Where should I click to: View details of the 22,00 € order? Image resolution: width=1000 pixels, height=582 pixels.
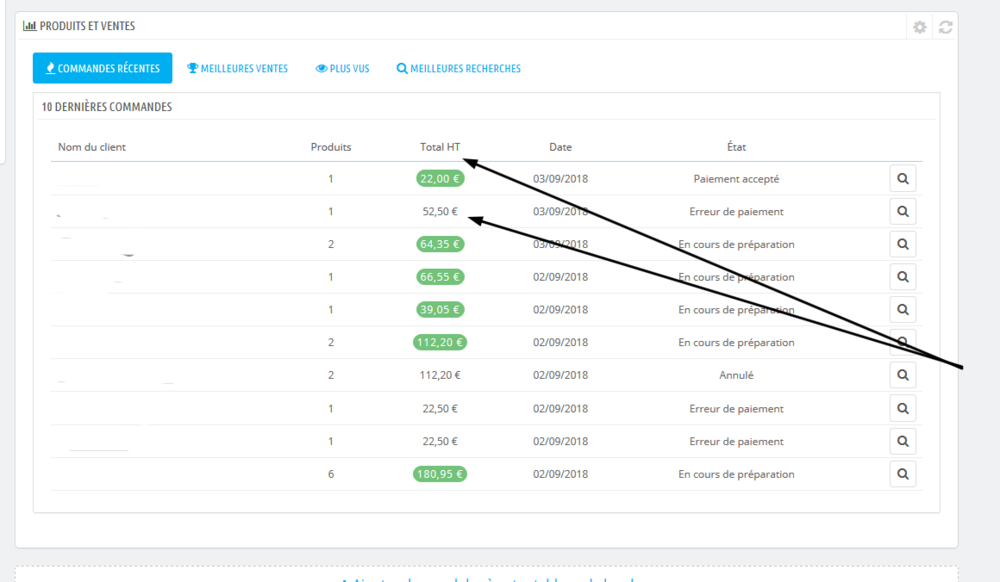tap(903, 179)
